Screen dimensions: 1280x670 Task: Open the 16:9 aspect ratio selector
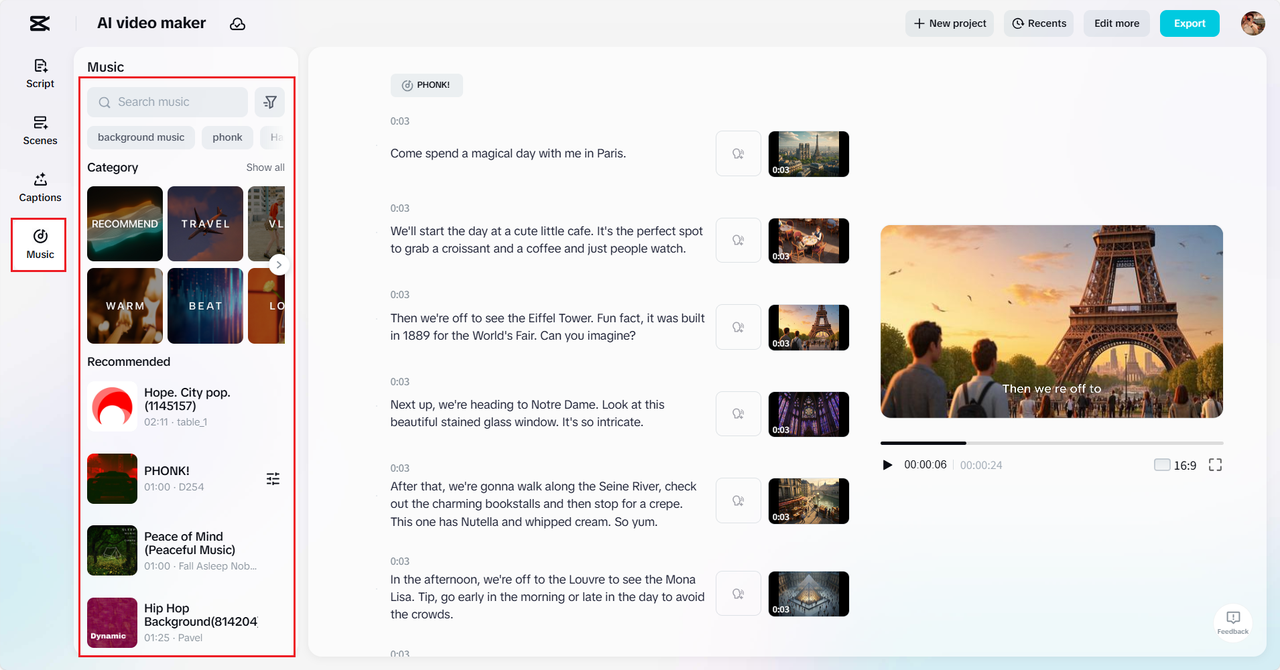1175,465
